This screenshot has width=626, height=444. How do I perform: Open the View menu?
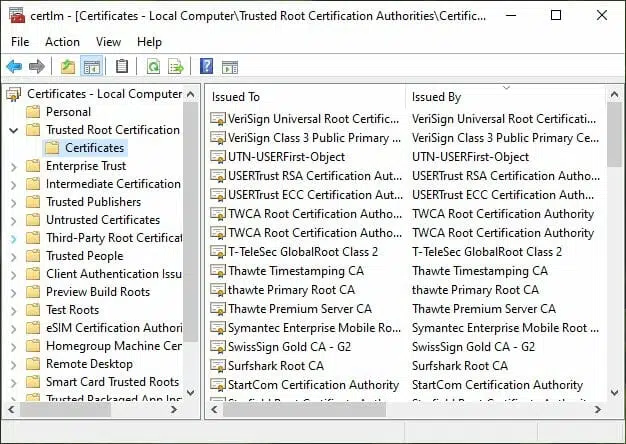[x=108, y=42]
